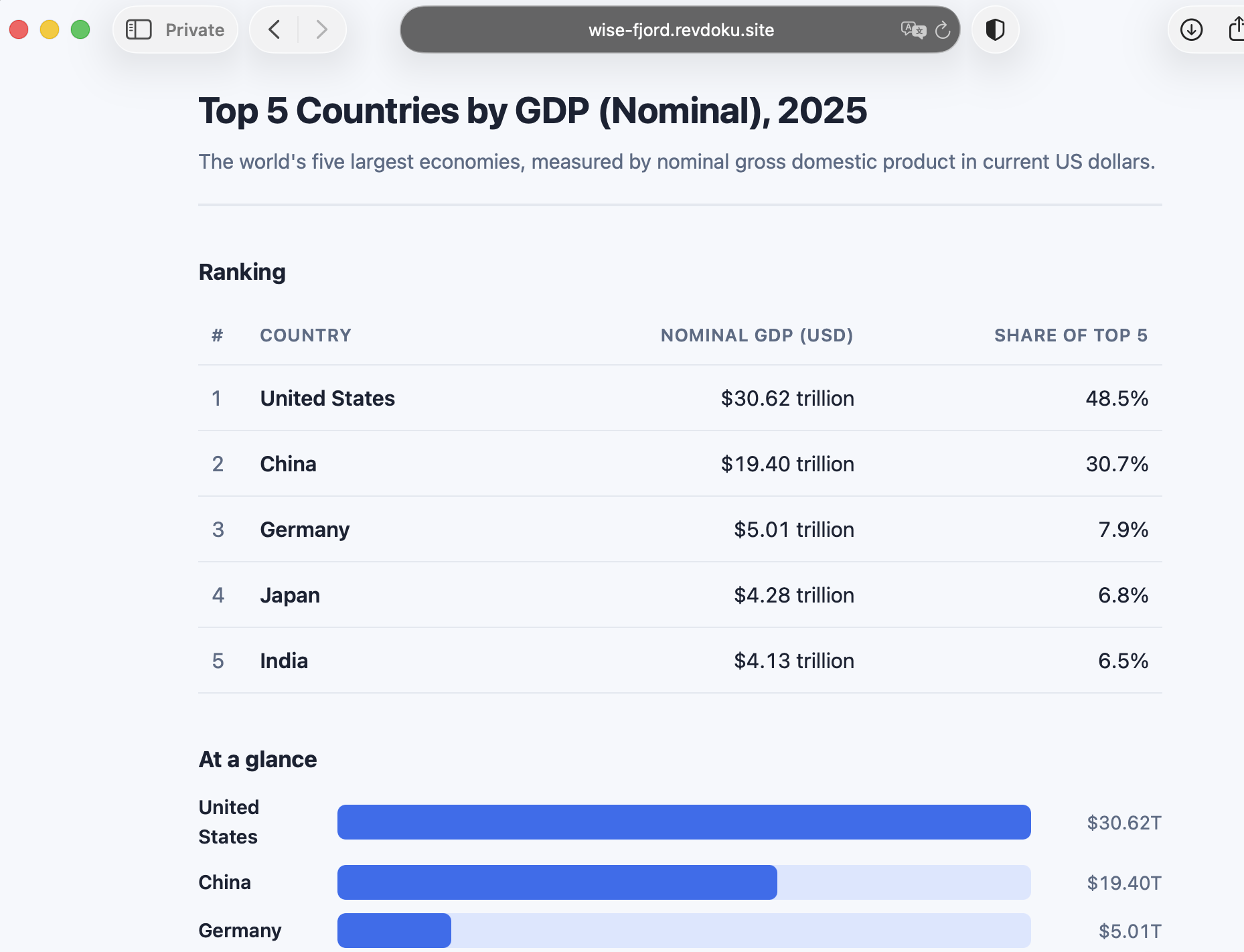This screenshot has height=952, width=1244.
Task: Focus the wise-fjord.revdoku.site address field
Action: pyautogui.click(x=680, y=29)
